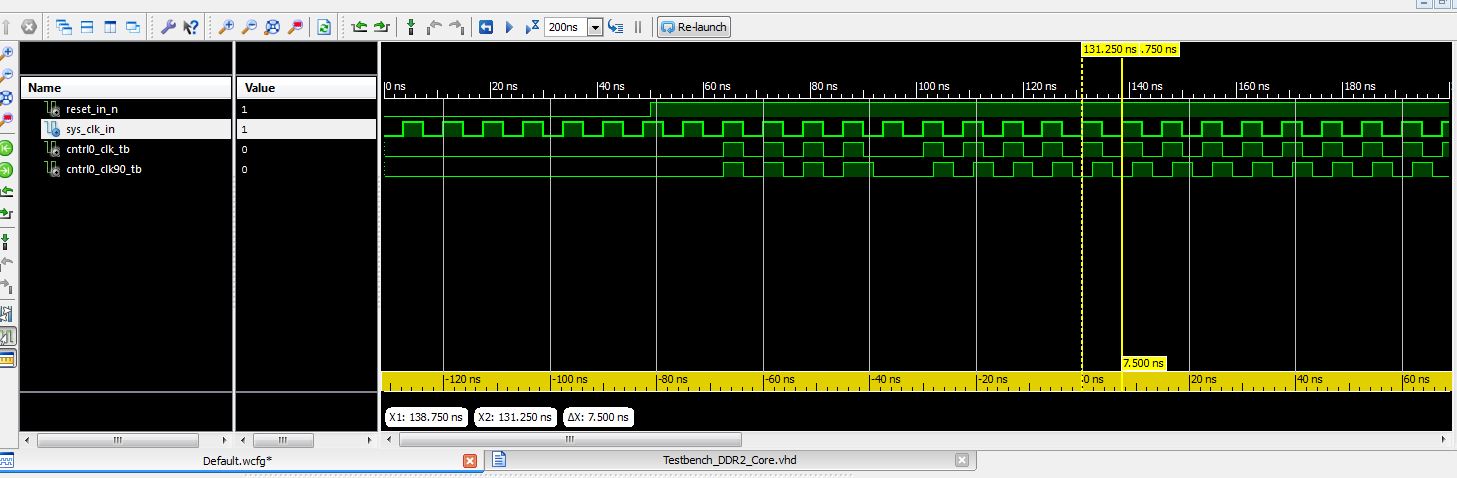Click the reset_in_n waveform trace

pos(916,109)
